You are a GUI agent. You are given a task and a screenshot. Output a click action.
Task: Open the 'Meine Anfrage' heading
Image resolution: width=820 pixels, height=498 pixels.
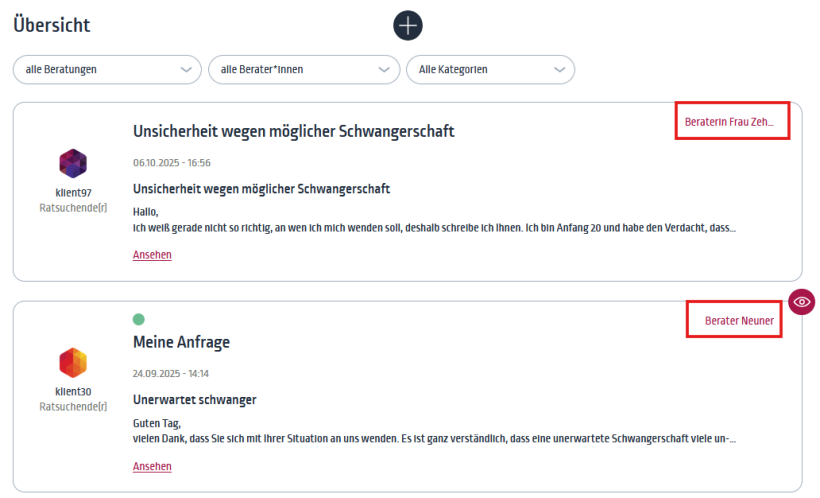pos(181,342)
